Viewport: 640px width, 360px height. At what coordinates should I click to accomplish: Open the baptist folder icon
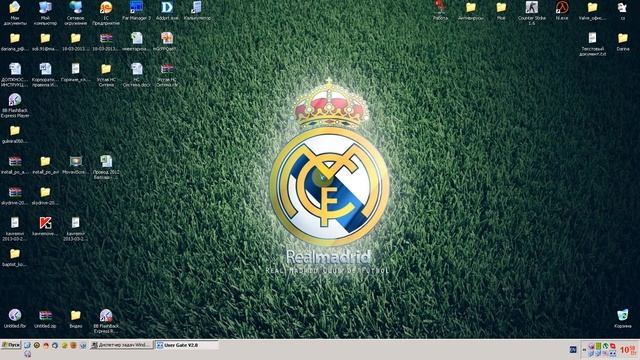pyautogui.click(x=15, y=254)
